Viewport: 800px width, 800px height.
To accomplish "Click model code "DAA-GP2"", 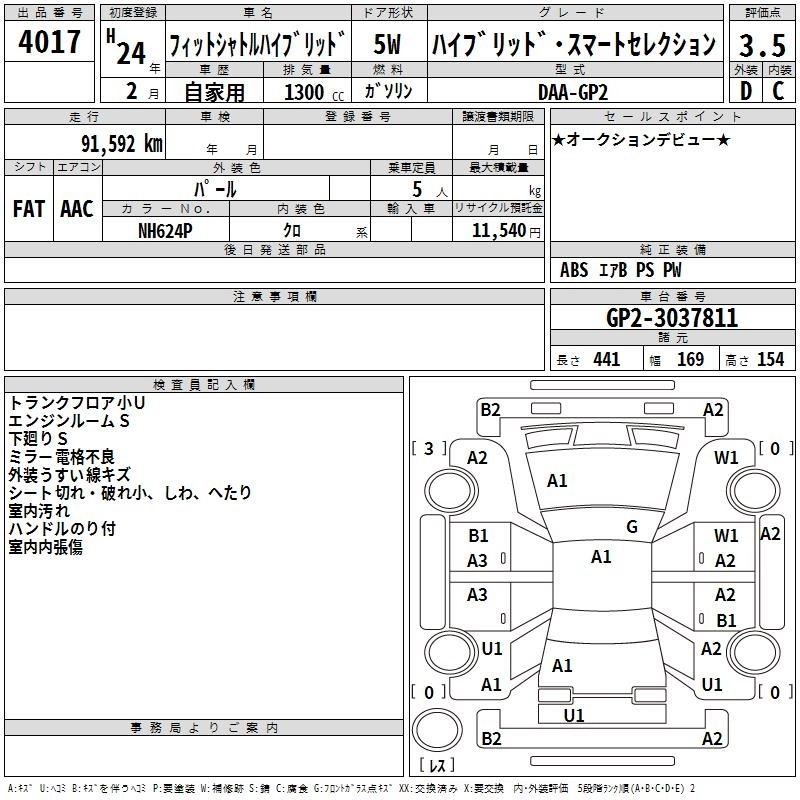I will pyautogui.click(x=572, y=92).
